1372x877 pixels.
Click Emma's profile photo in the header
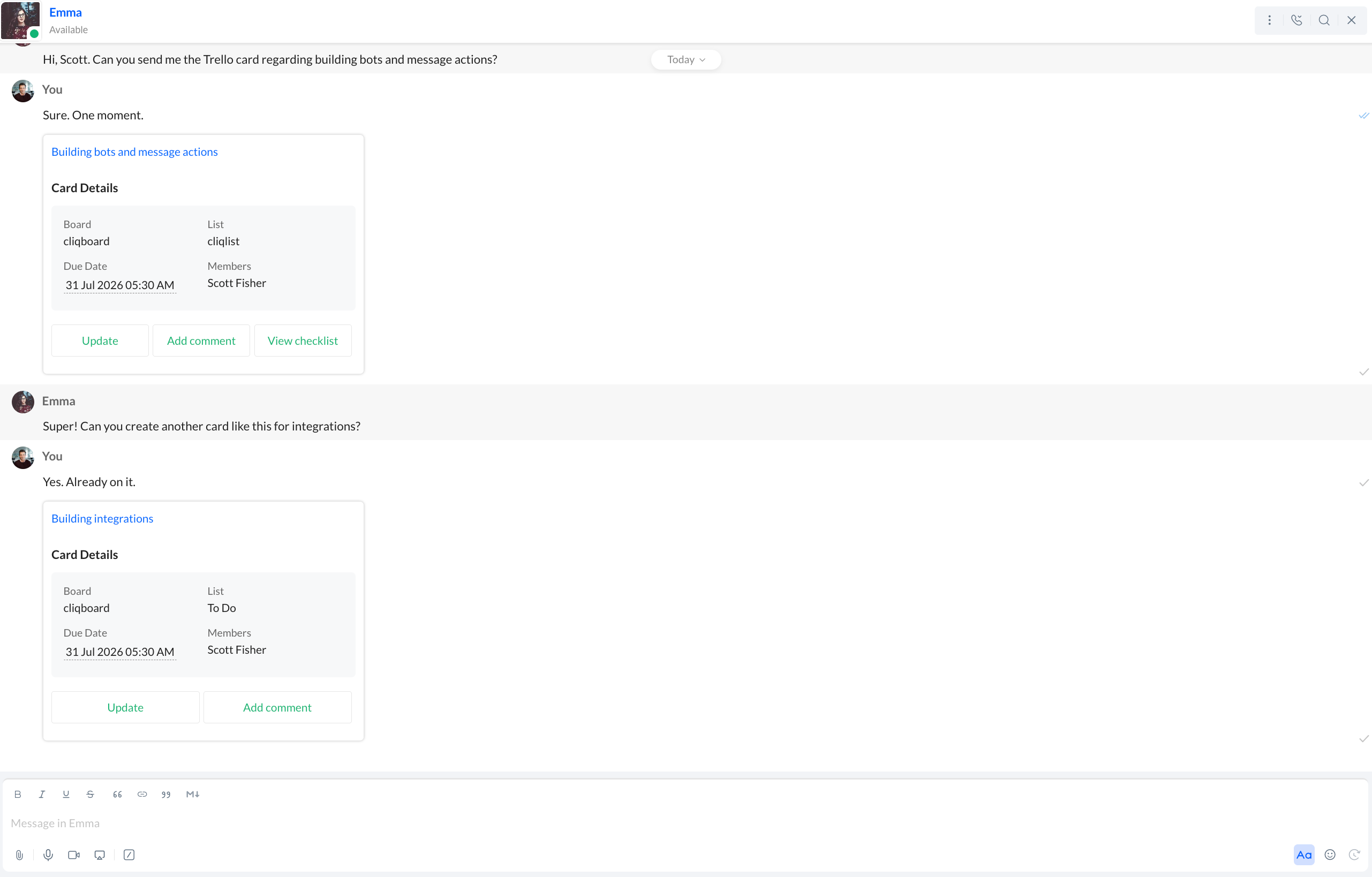click(20, 20)
